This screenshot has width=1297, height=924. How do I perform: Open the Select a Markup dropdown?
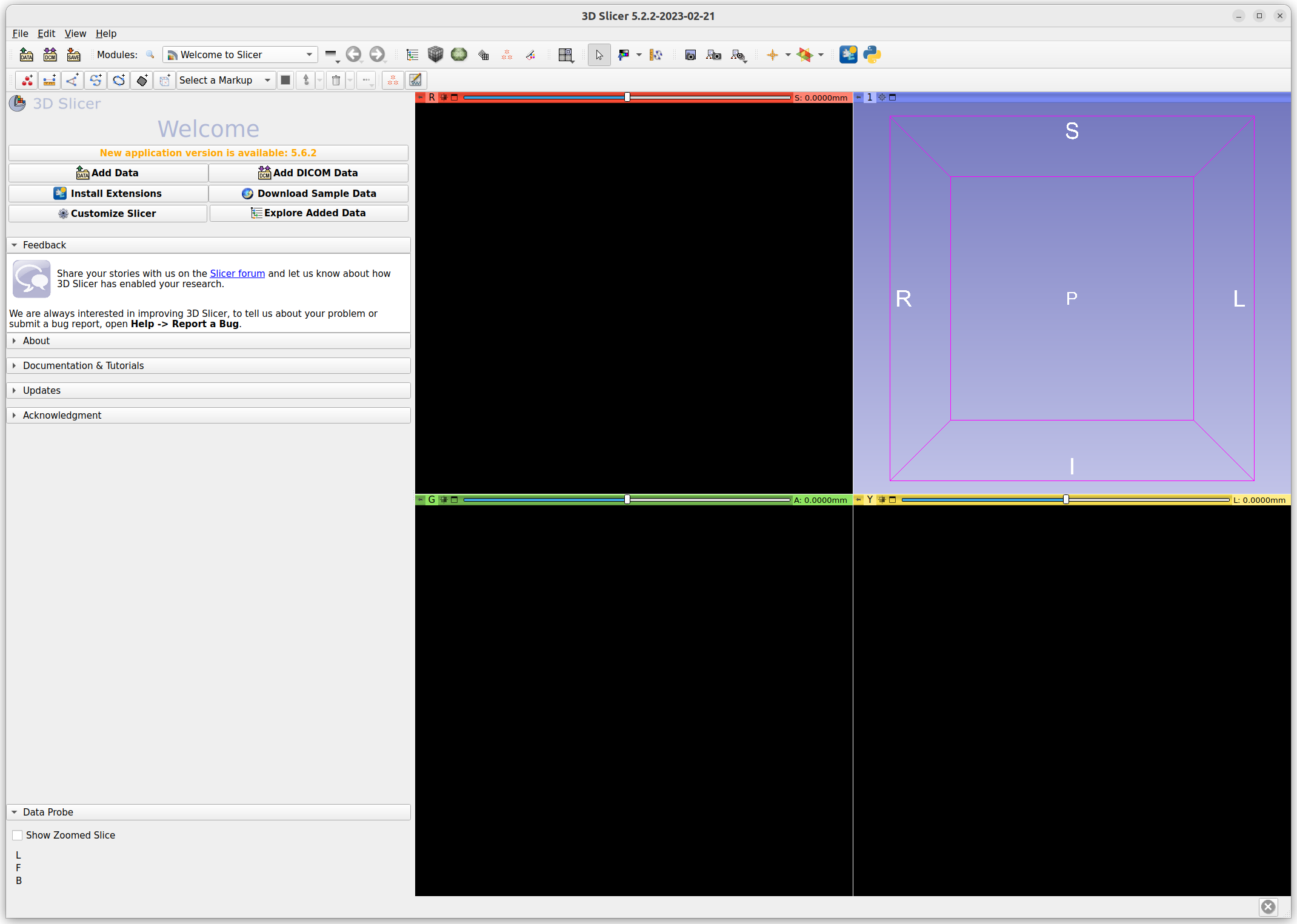(225, 80)
